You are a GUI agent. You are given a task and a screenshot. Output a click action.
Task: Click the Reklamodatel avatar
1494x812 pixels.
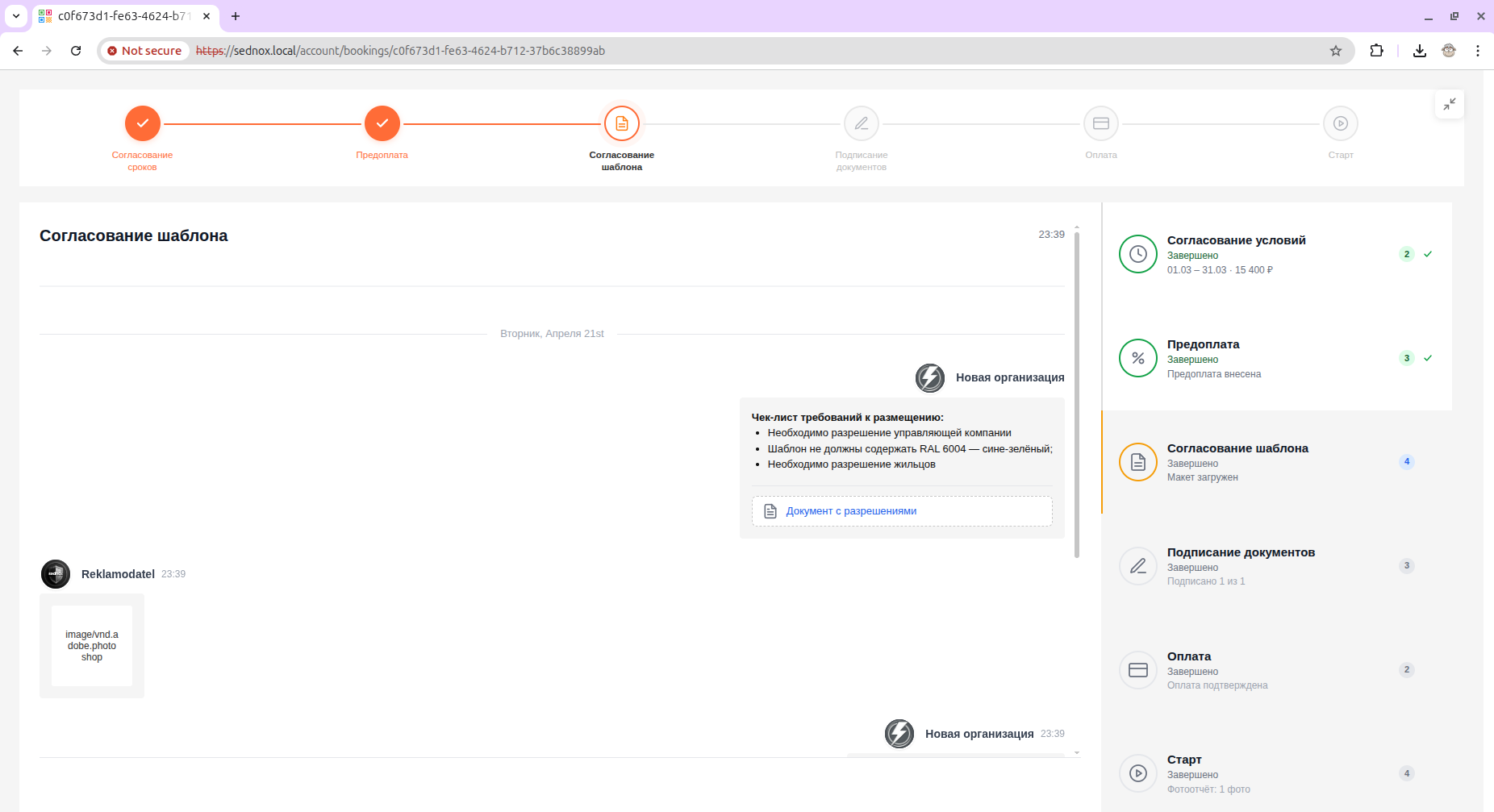click(56, 574)
